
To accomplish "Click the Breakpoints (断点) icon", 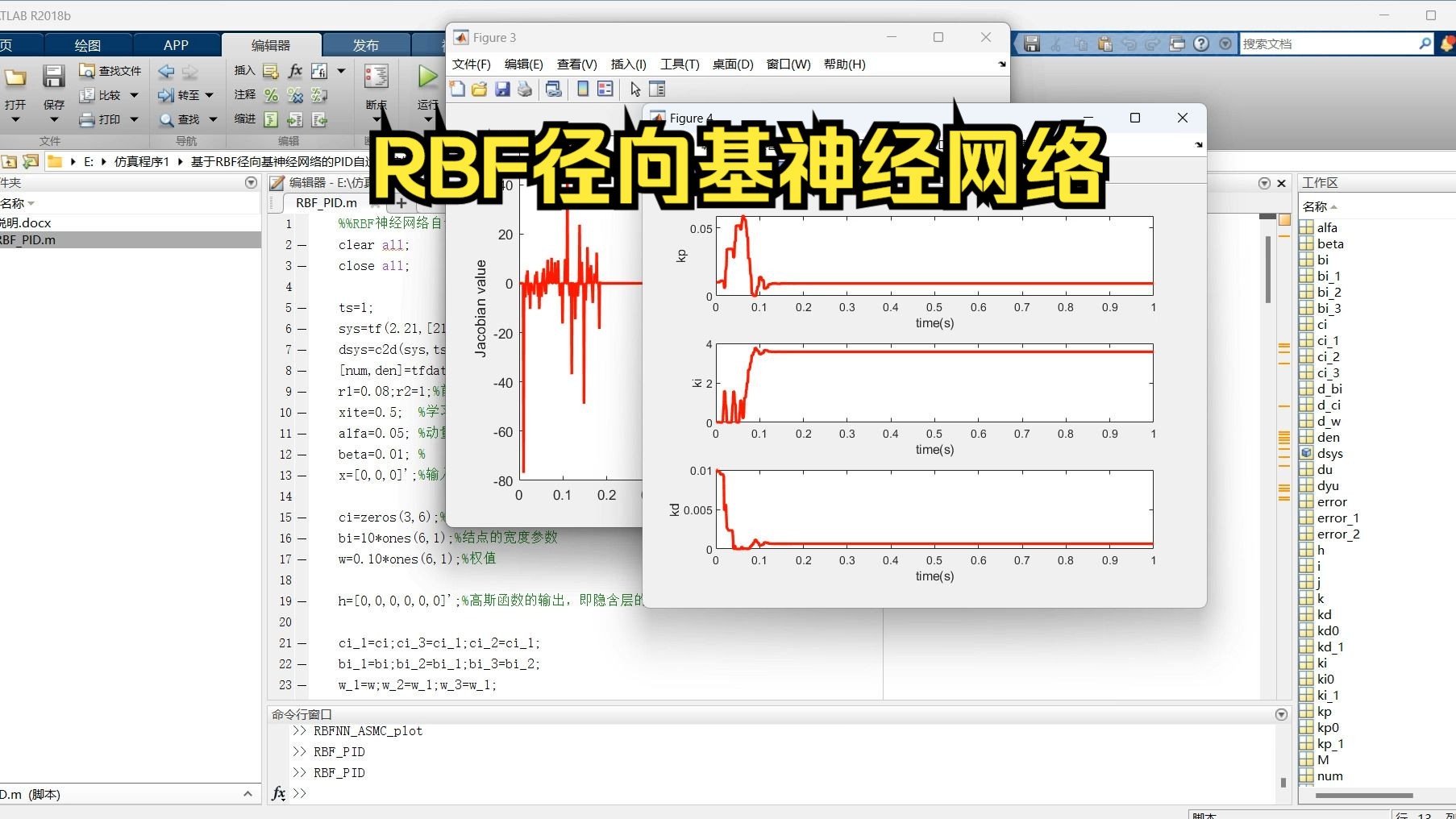I will pyautogui.click(x=376, y=77).
